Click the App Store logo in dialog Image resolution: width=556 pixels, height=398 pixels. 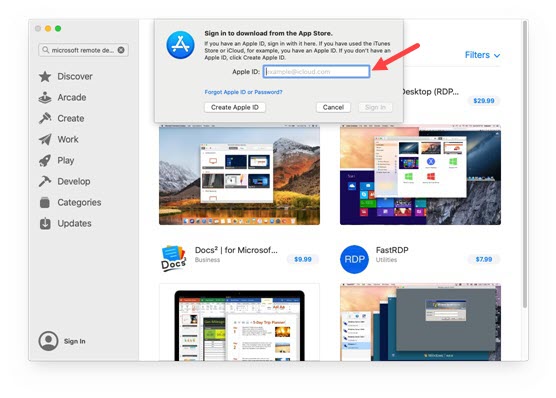[180, 45]
